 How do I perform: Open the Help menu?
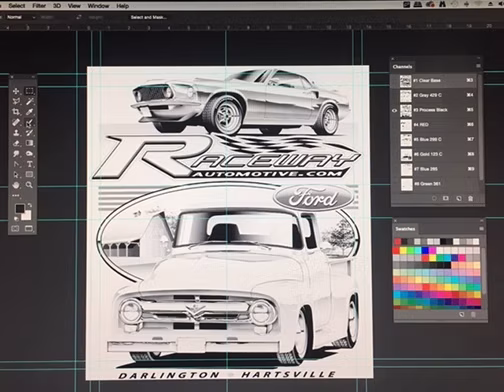(122, 6)
